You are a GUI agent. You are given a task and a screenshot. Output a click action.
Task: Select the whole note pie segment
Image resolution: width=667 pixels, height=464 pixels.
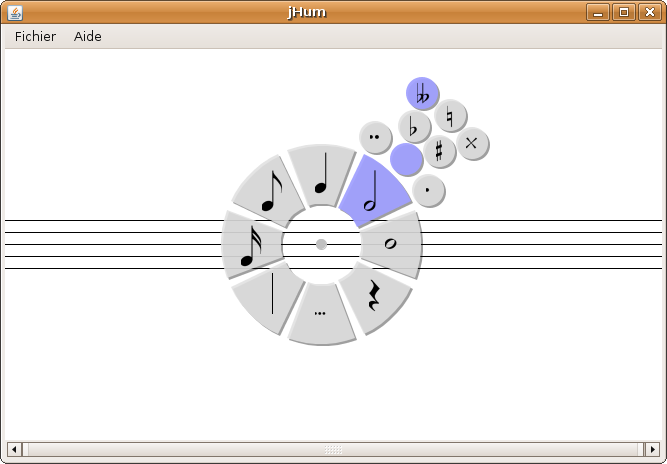391,244
